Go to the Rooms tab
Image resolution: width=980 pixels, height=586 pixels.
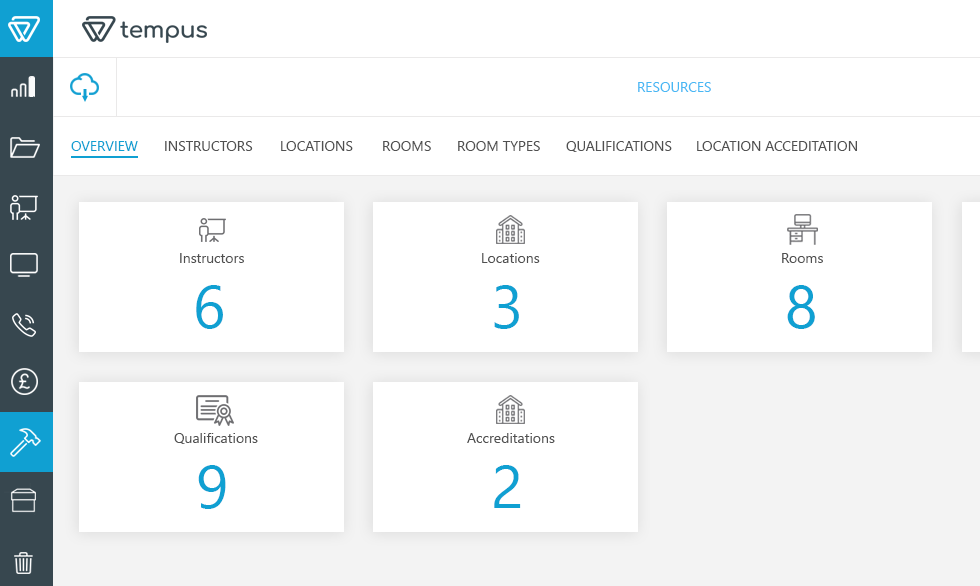(x=406, y=146)
